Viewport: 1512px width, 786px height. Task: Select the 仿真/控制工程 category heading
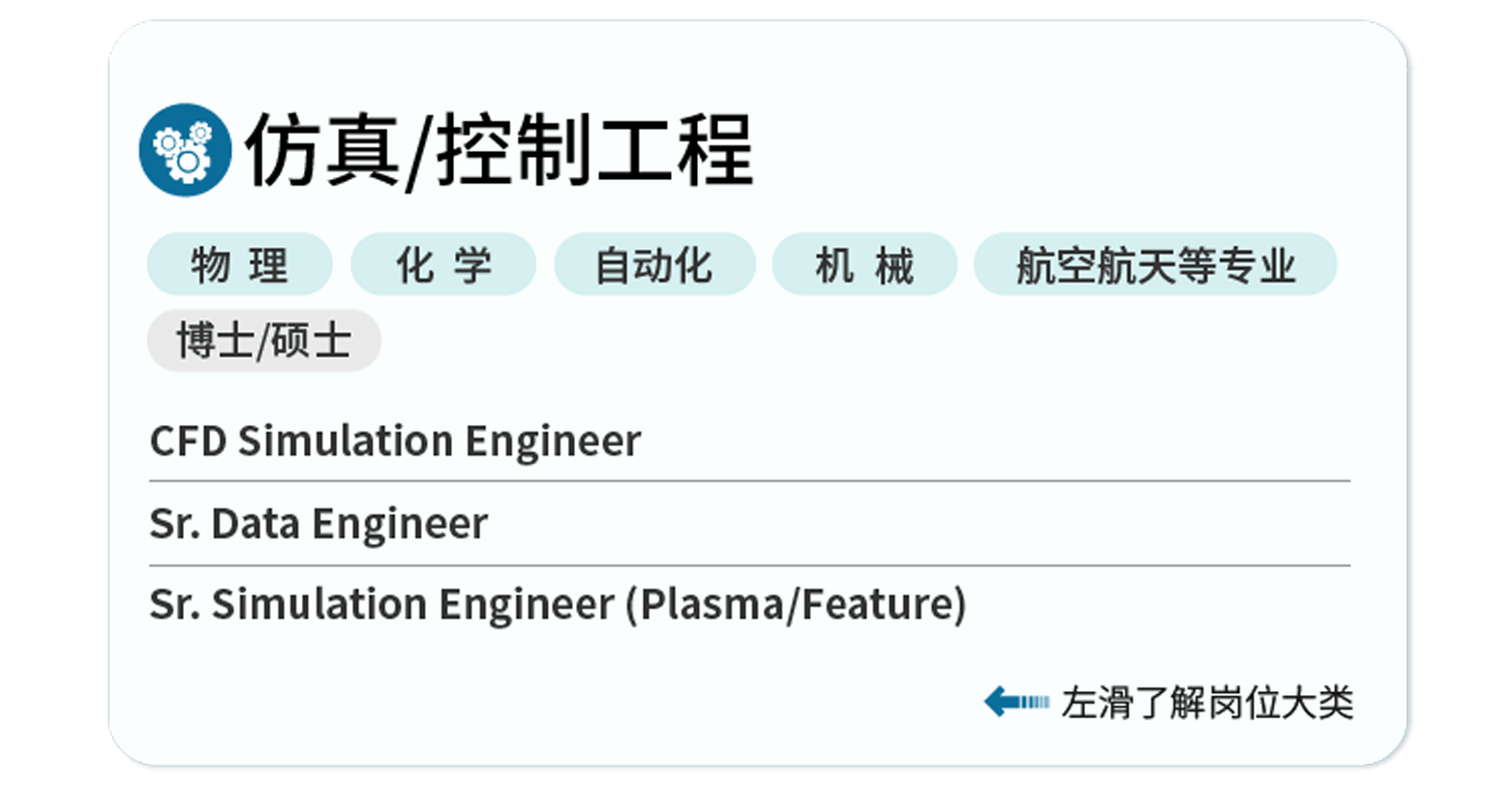click(499, 150)
